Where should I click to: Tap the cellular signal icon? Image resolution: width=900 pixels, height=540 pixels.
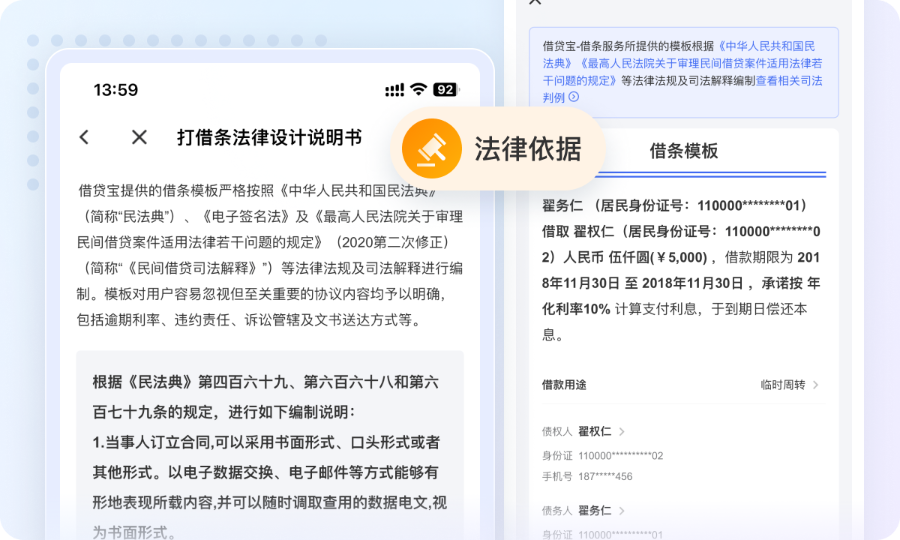[395, 90]
